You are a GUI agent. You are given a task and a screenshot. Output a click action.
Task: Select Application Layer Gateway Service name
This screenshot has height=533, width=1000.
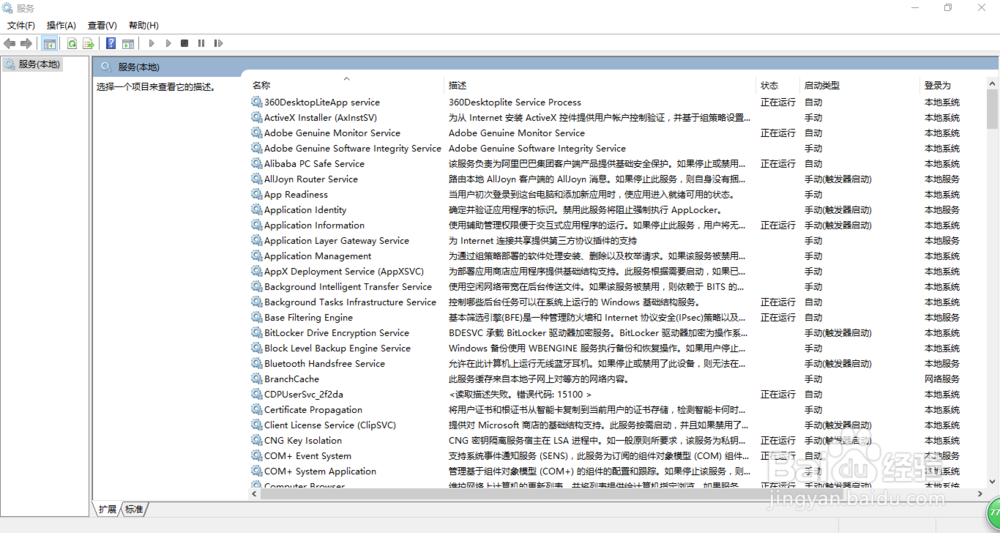pyautogui.click(x=337, y=240)
